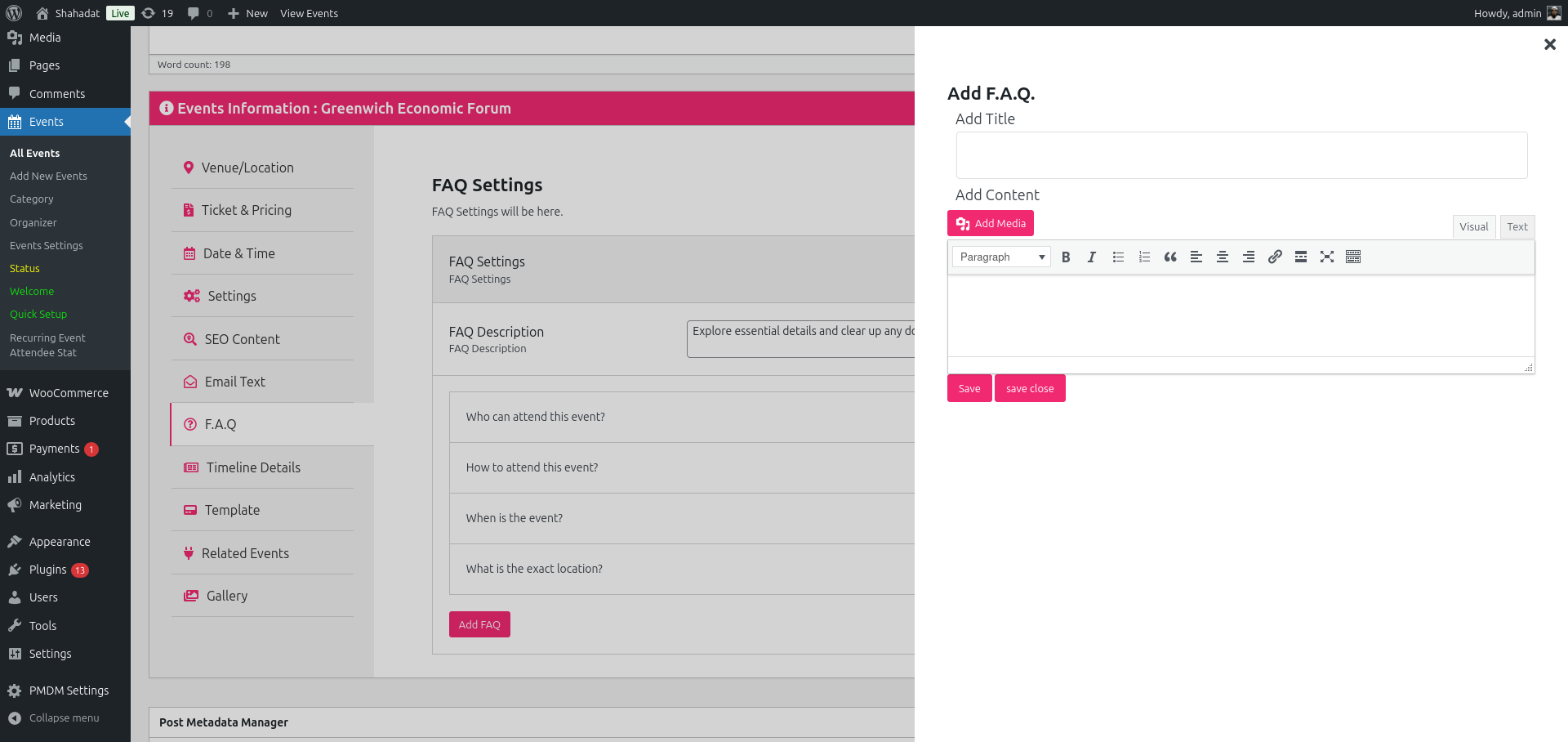The width and height of the screenshot is (1568, 742).
Task: Open Howdy, admin account menu
Action: click(x=1517, y=13)
